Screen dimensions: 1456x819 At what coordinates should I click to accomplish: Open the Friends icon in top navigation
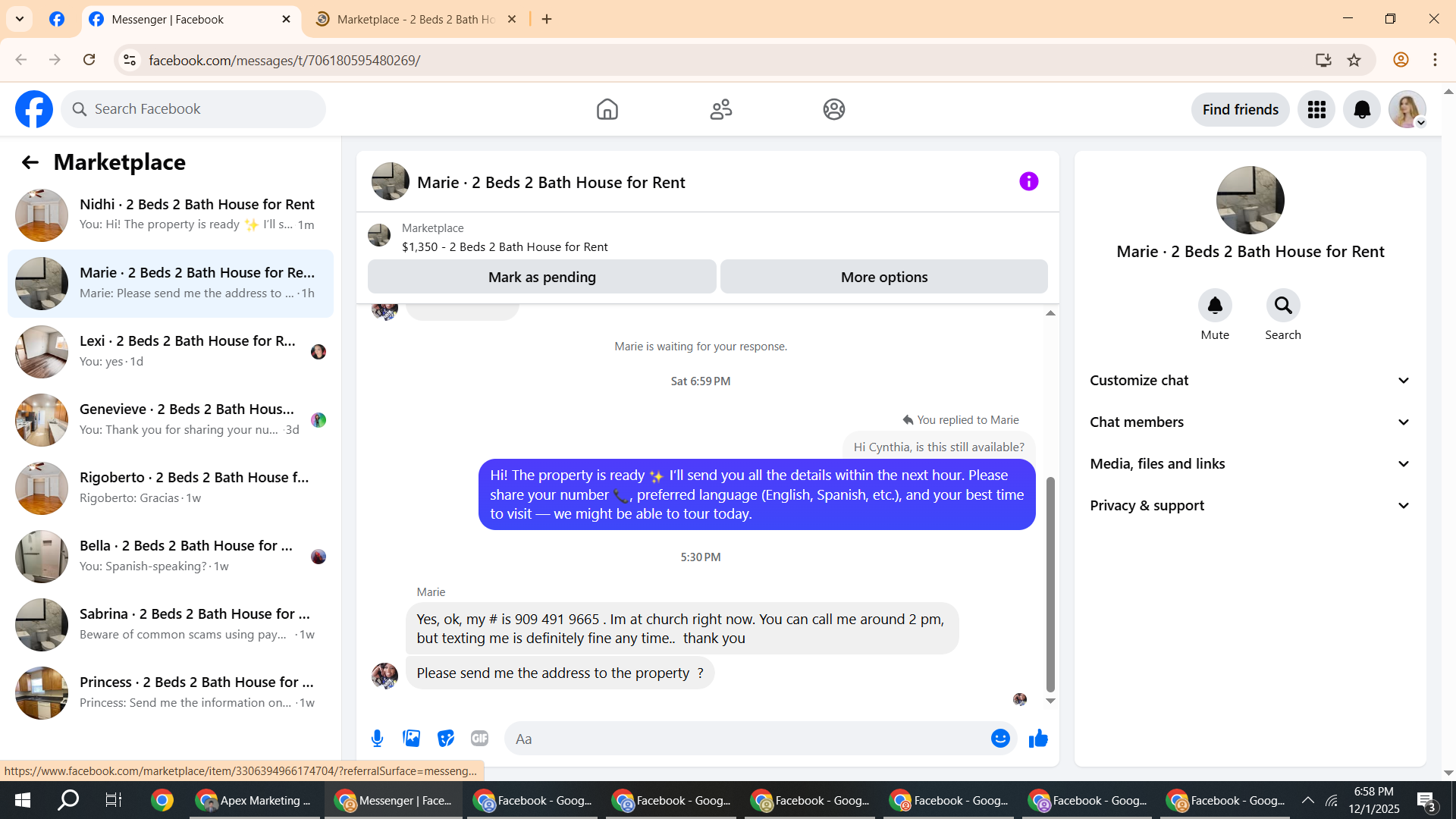pyautogui.click(x=720, y=109)
